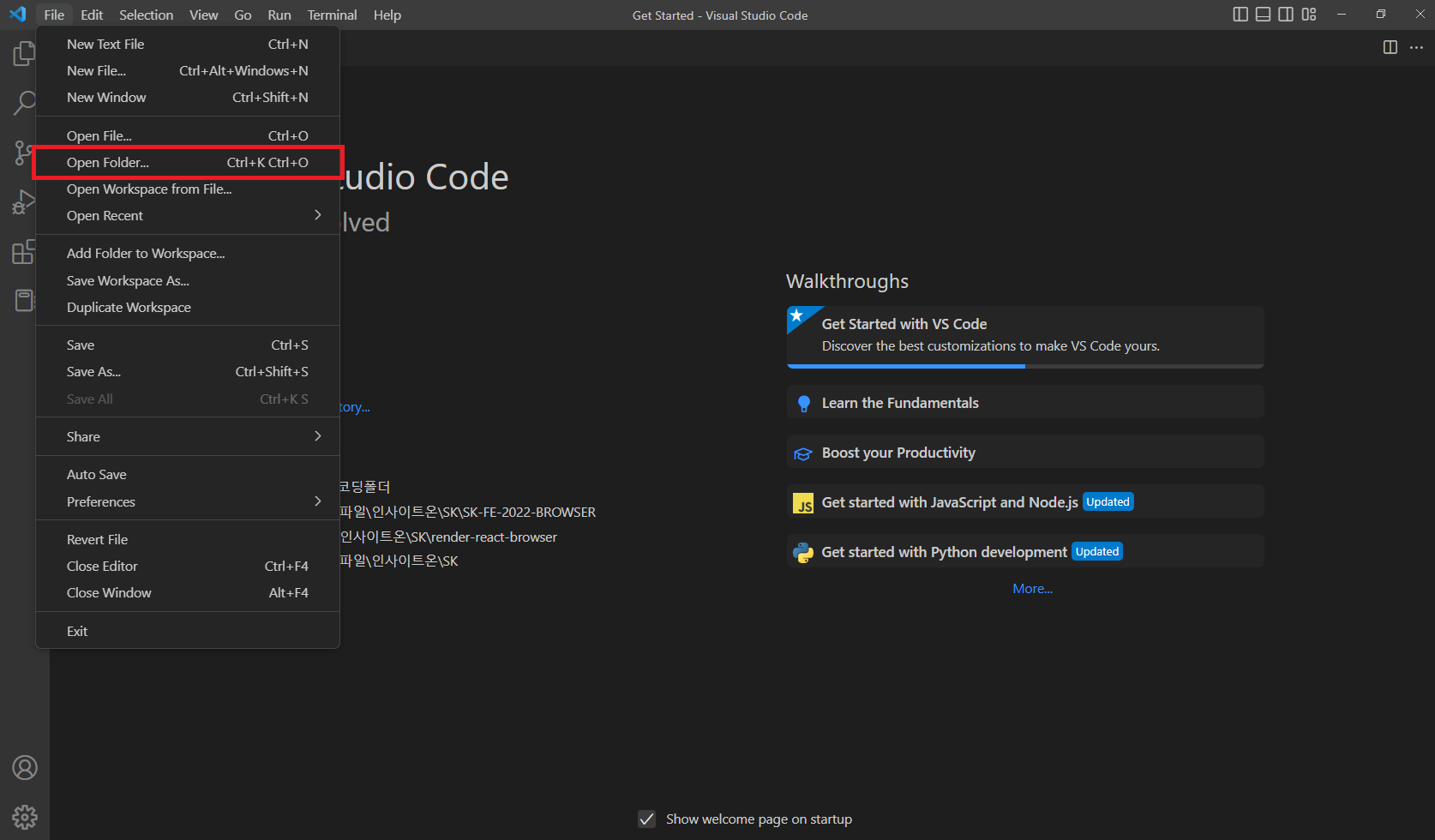1435x840 pixels.
Task: Open the Accounts icon in activity bar
Action: pos(25,767)
